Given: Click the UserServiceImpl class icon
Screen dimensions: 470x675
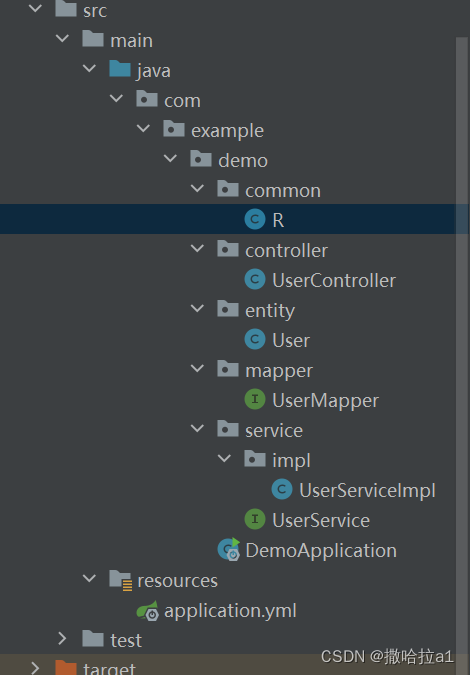Looking at the screenshot, I should click(282, 489).
